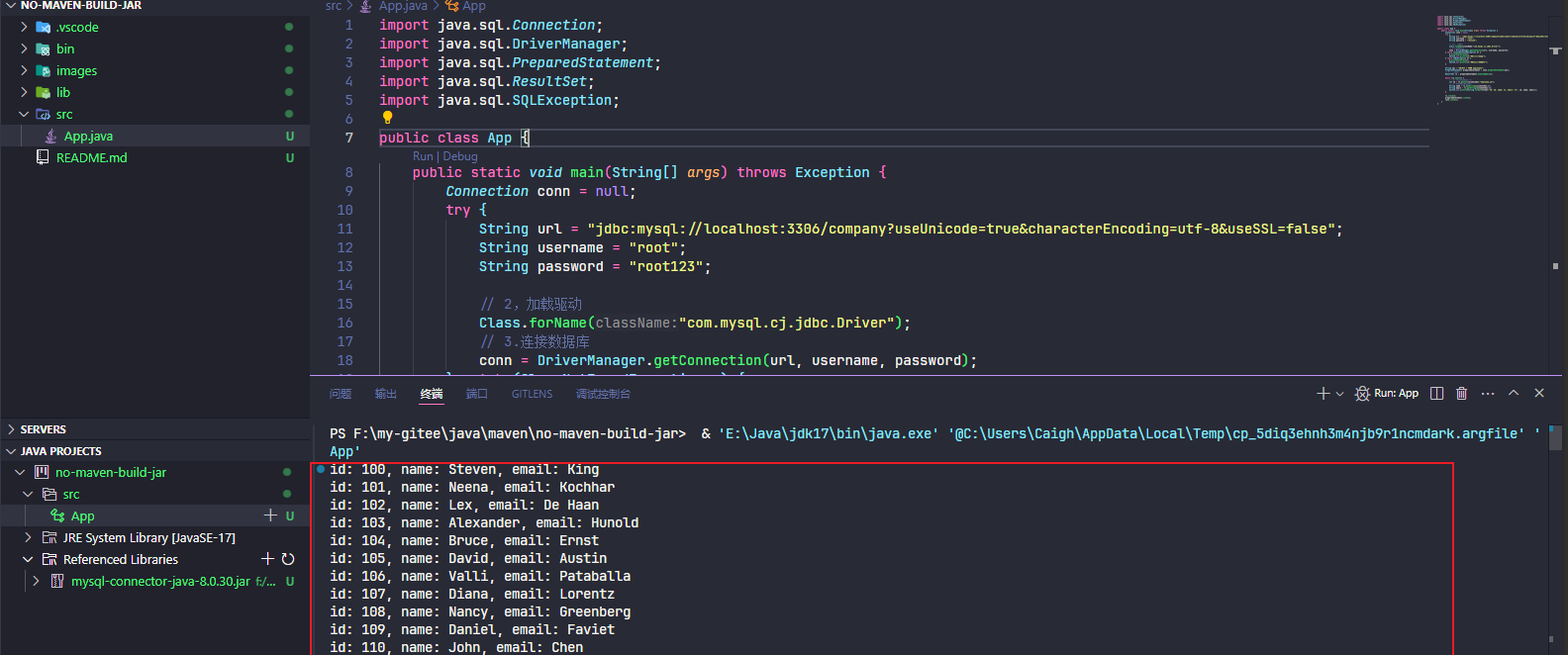Kill terminal with the trash icon
The image size is (1568, 655).
[1461, 394]
